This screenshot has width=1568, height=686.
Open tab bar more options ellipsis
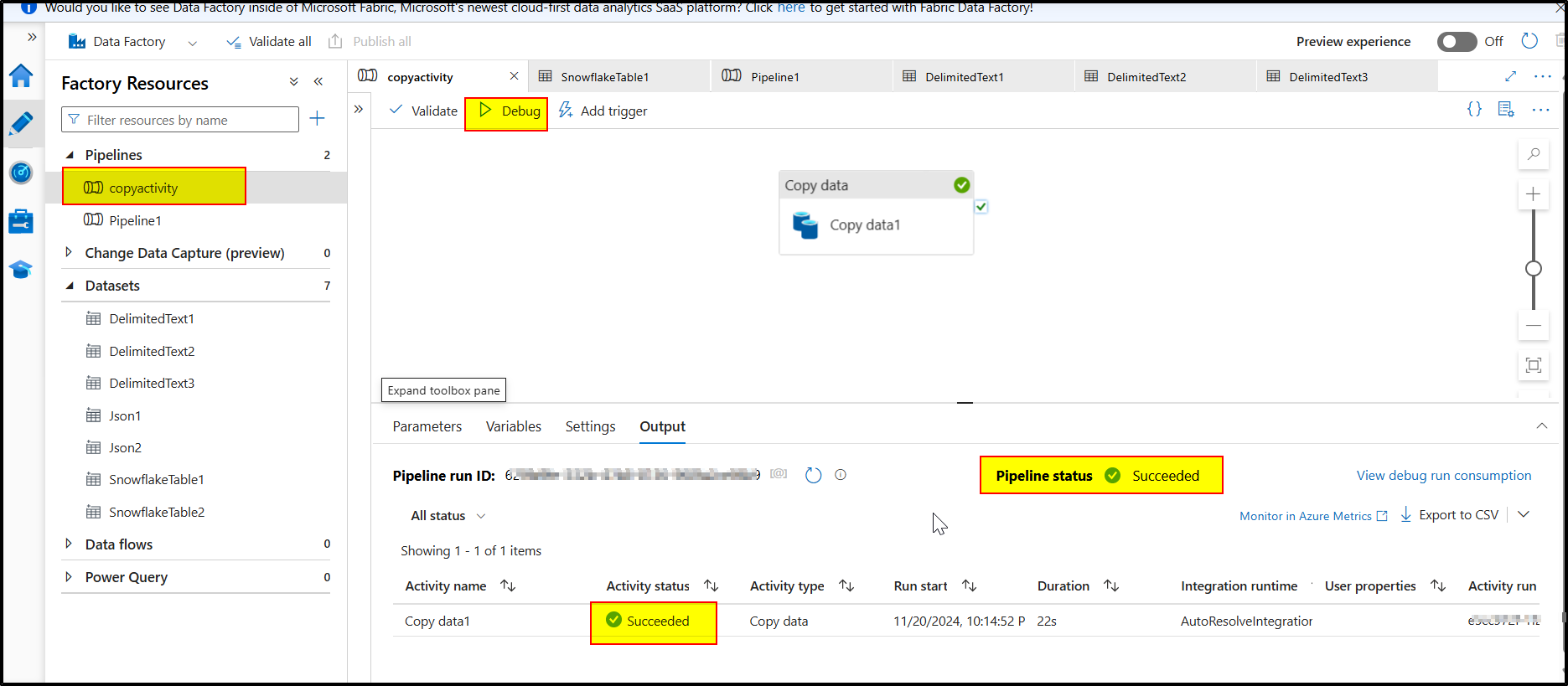pos(1543,76)
